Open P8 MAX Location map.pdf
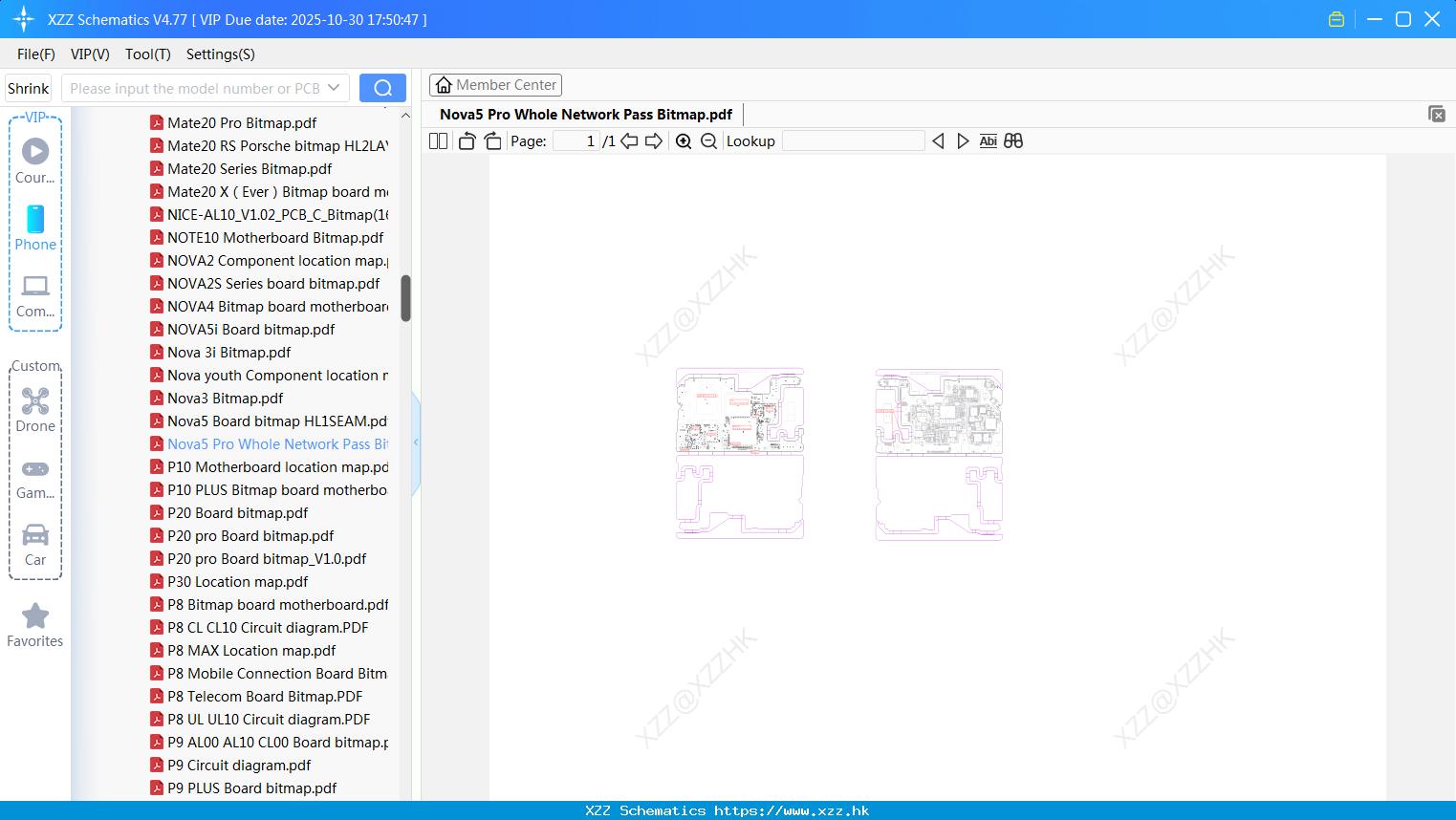This screenshot has width=1456, height=820. (243, 650)
